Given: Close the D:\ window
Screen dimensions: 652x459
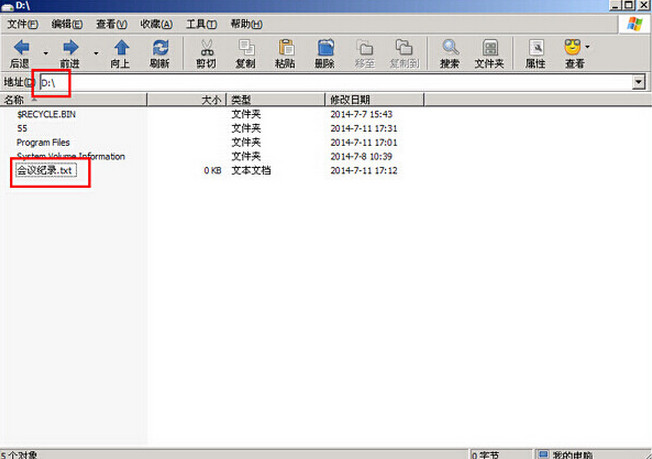Looking at the screenshot, I should point(643,5).
